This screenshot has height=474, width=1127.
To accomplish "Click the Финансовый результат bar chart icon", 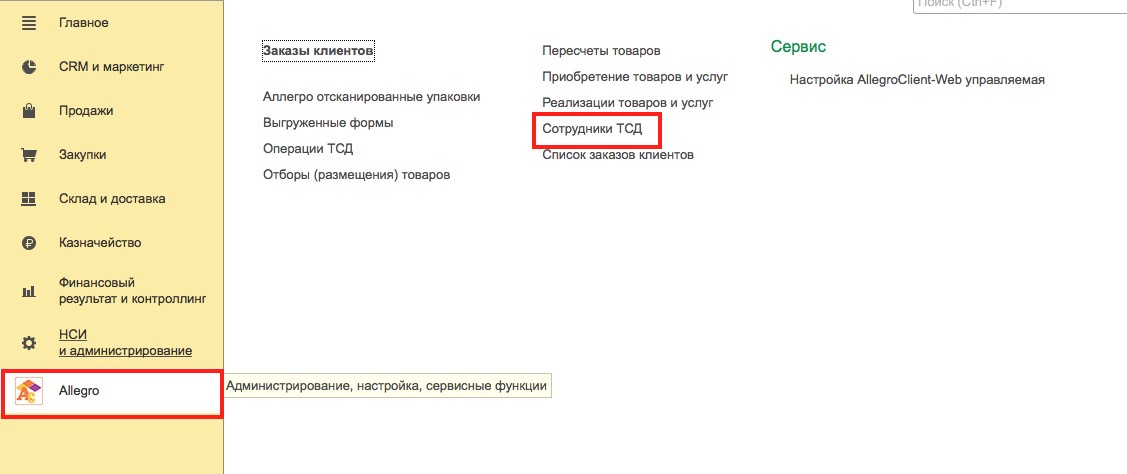I will 29,291.
